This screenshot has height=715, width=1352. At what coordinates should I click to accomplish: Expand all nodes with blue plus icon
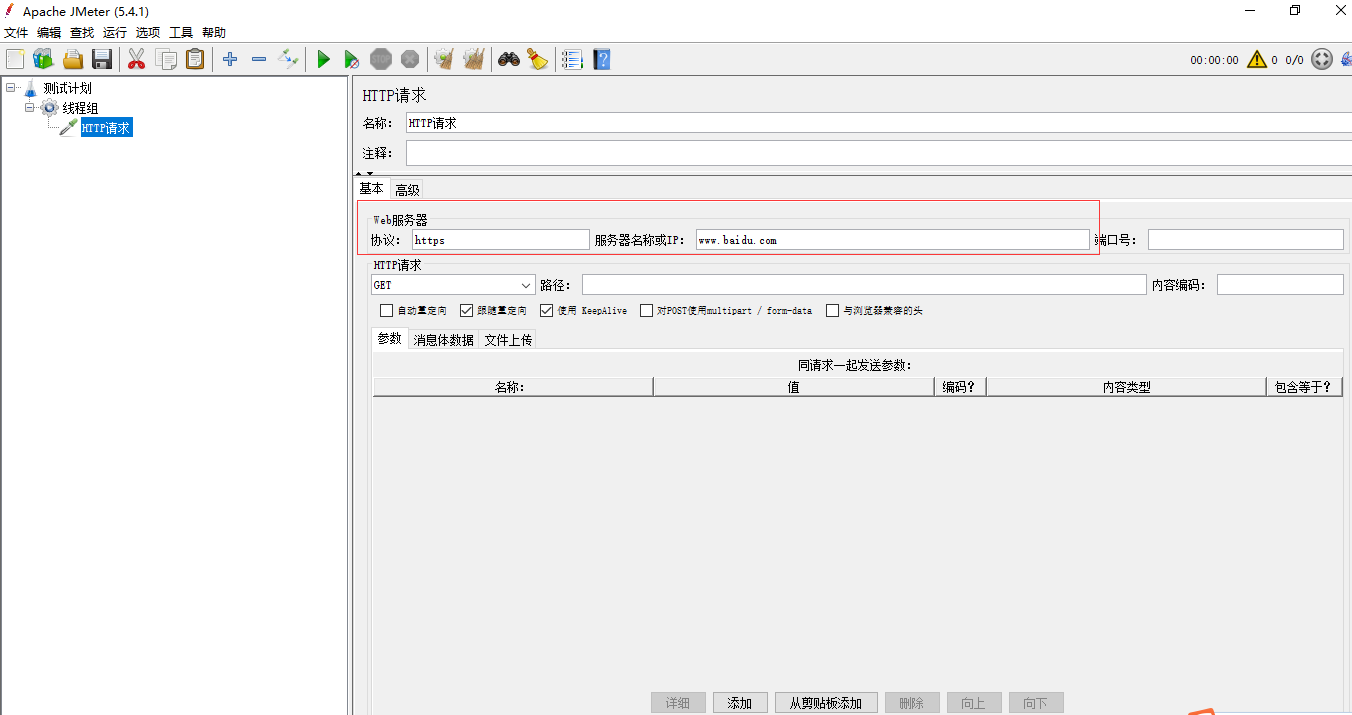(x=230, y=59)
